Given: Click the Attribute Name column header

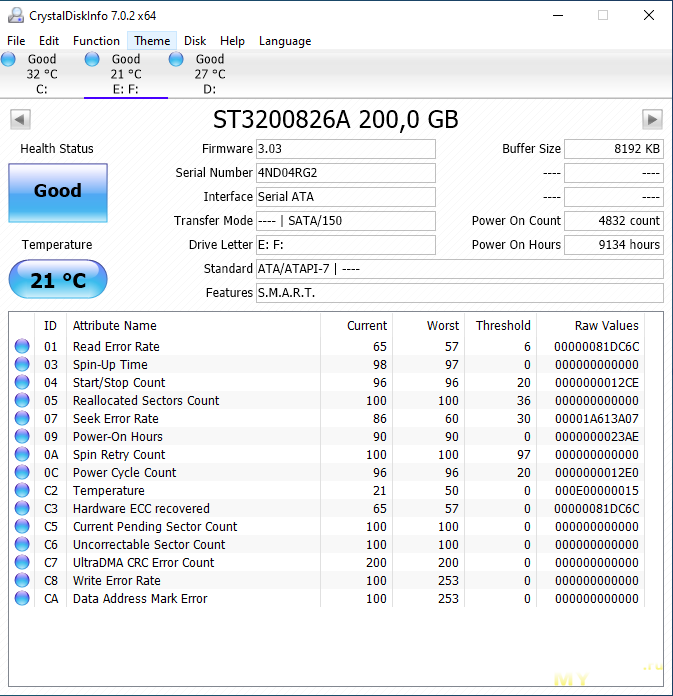Looking at the screenshot, I should [115, 325].
